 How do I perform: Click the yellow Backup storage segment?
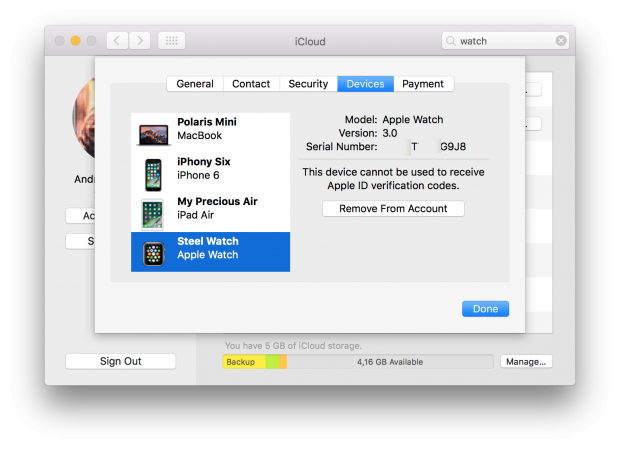(244, 362)
